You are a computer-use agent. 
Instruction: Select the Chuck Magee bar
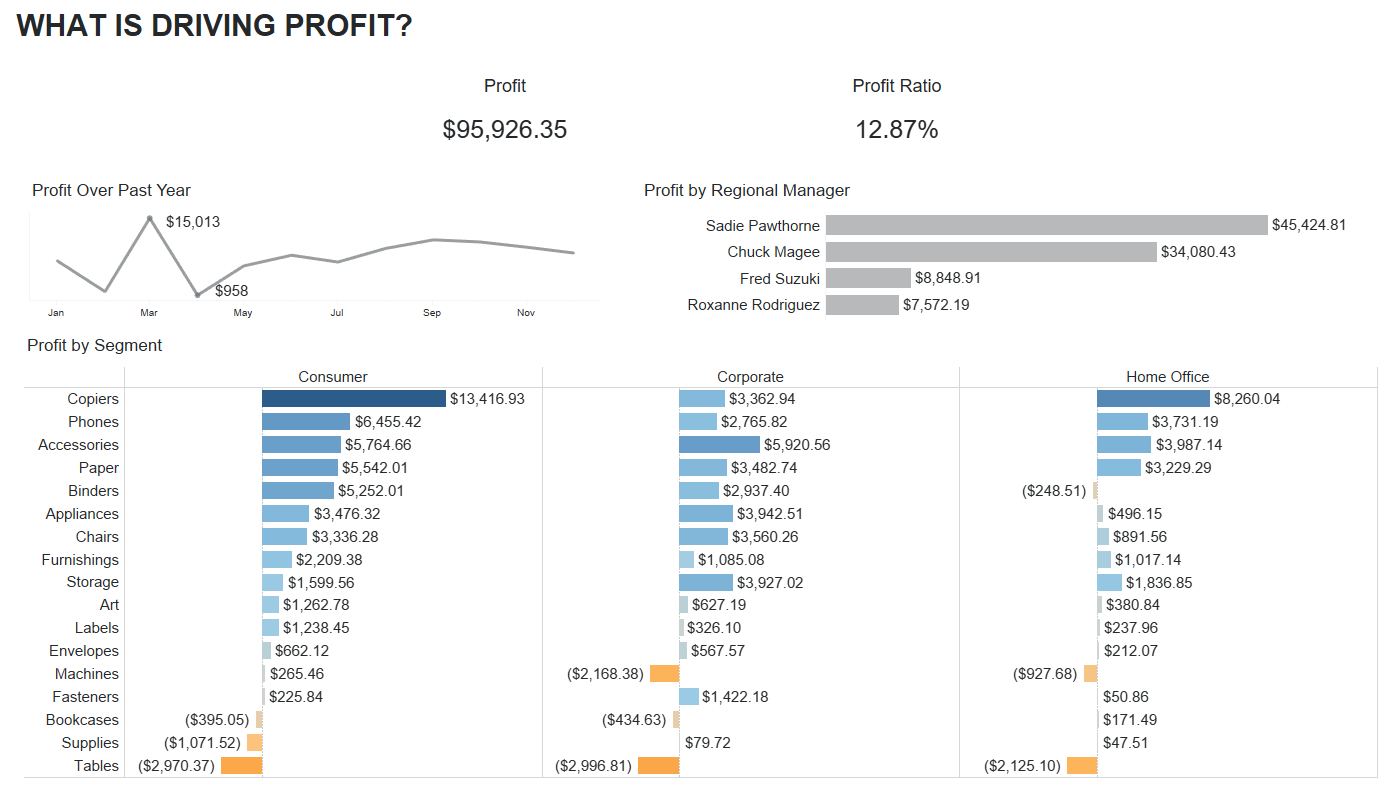pyautogui.click(x=991, y=252)
